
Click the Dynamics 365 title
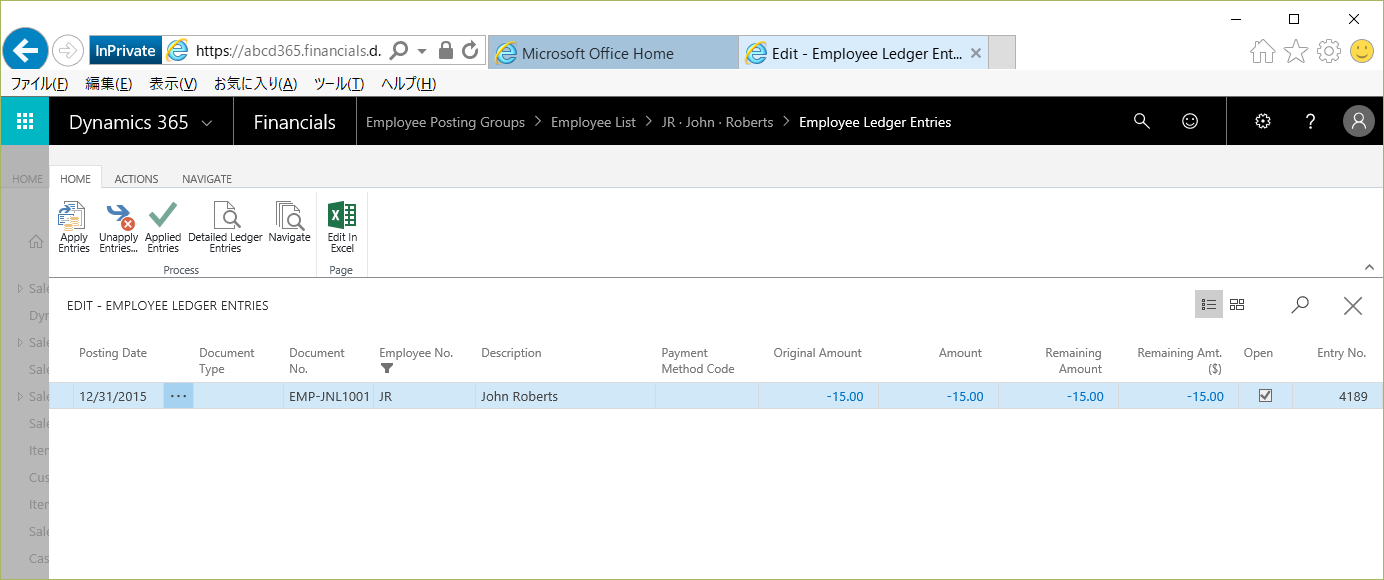[x=128, y=122]
